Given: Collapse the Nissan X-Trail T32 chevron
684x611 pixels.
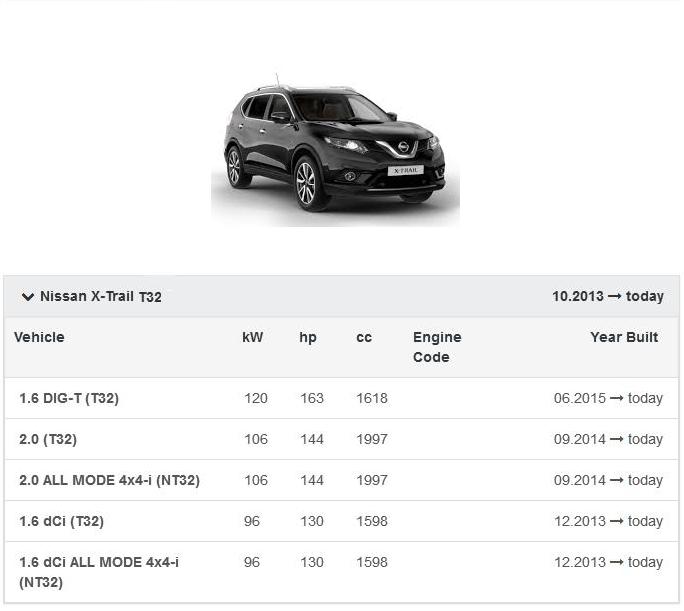Looking at the screenshot, I should pos(28,297).
